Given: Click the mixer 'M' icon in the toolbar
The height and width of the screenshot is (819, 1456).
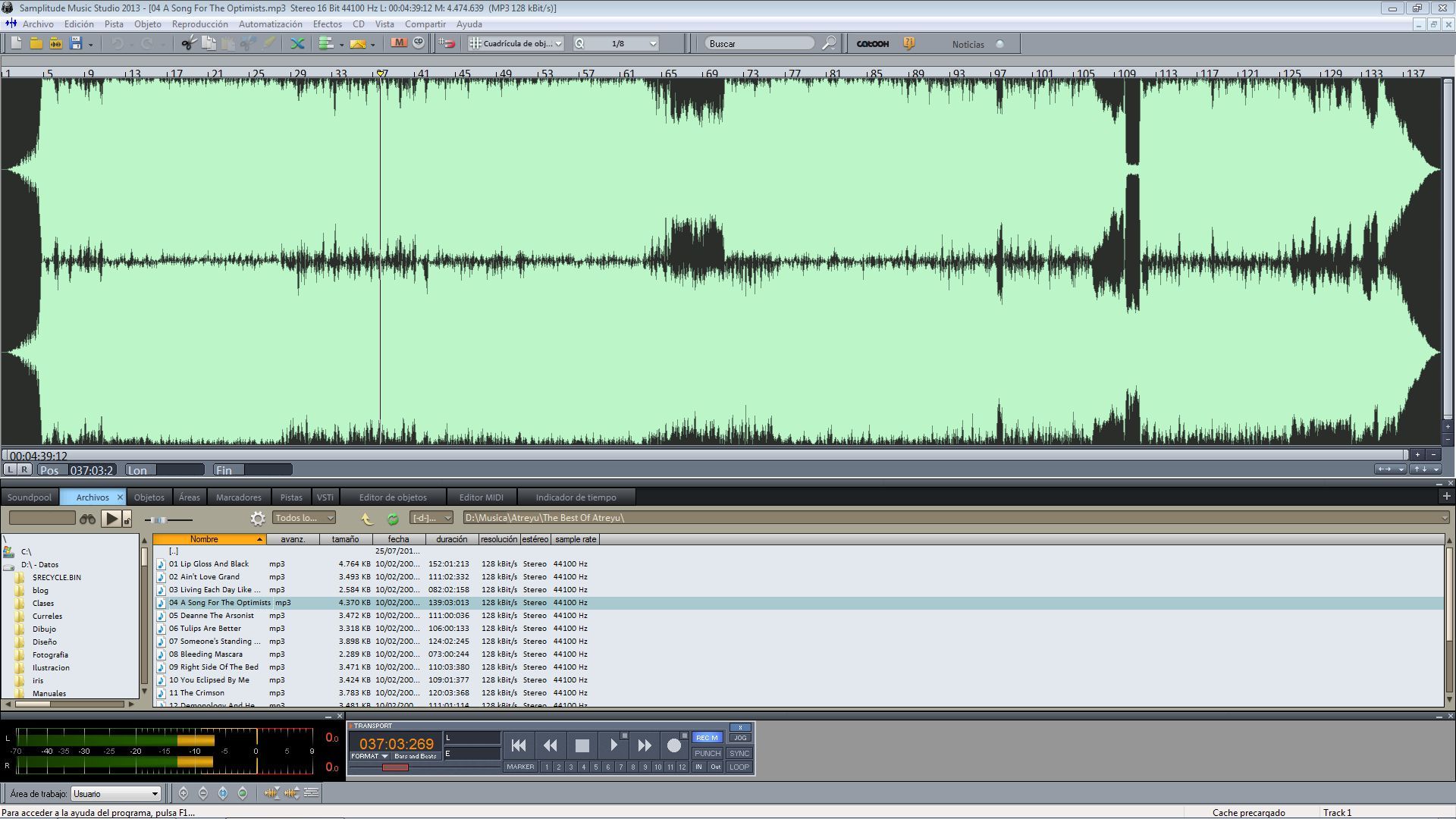Looking at the screenshot, I should [399, 43].
